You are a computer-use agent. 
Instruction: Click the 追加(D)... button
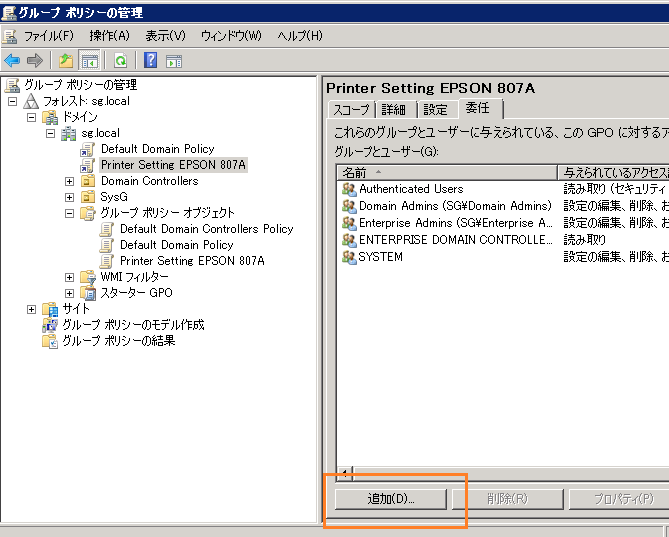click(391, 499)
